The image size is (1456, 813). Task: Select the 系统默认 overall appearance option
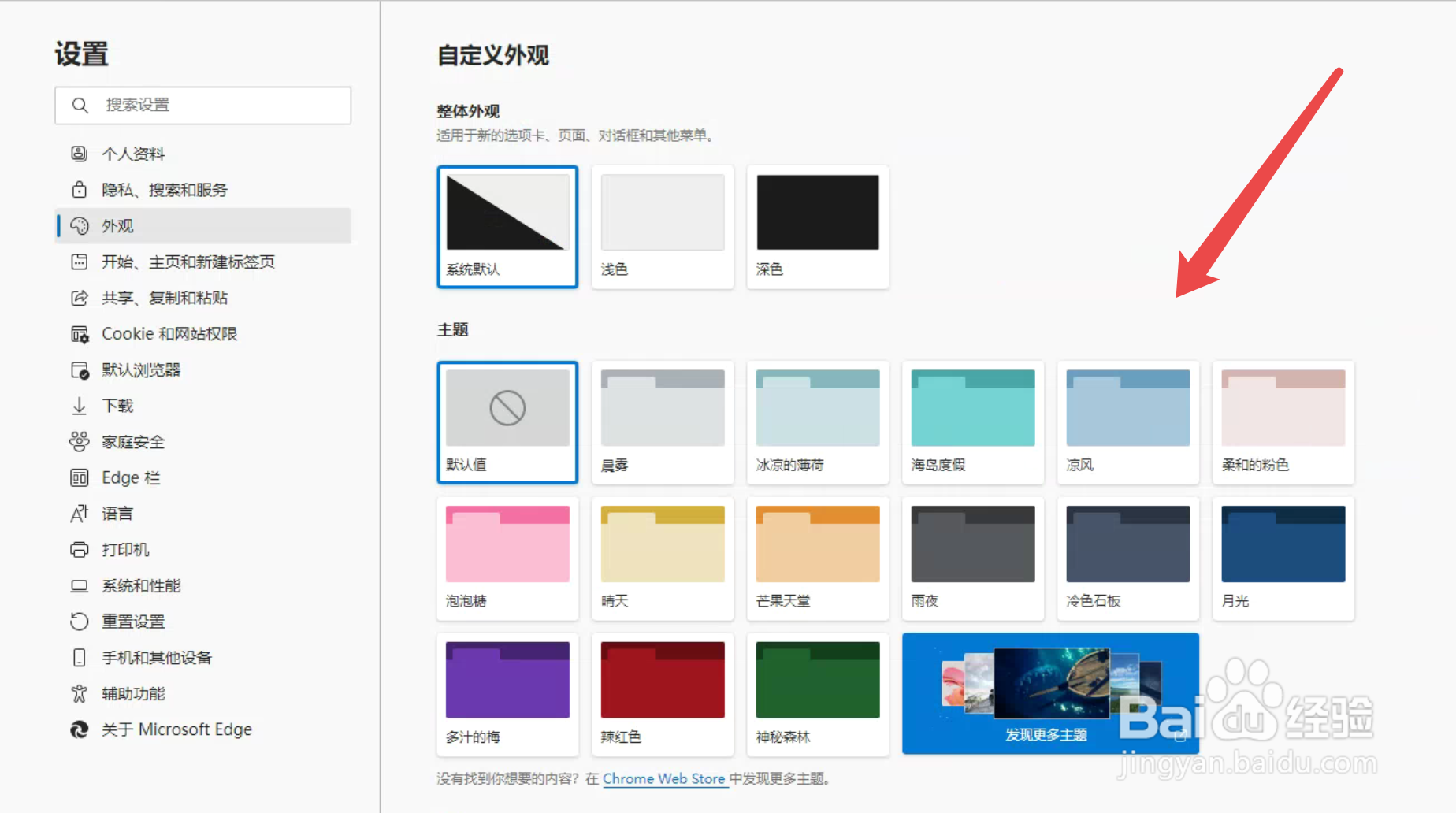pos(507,227)
